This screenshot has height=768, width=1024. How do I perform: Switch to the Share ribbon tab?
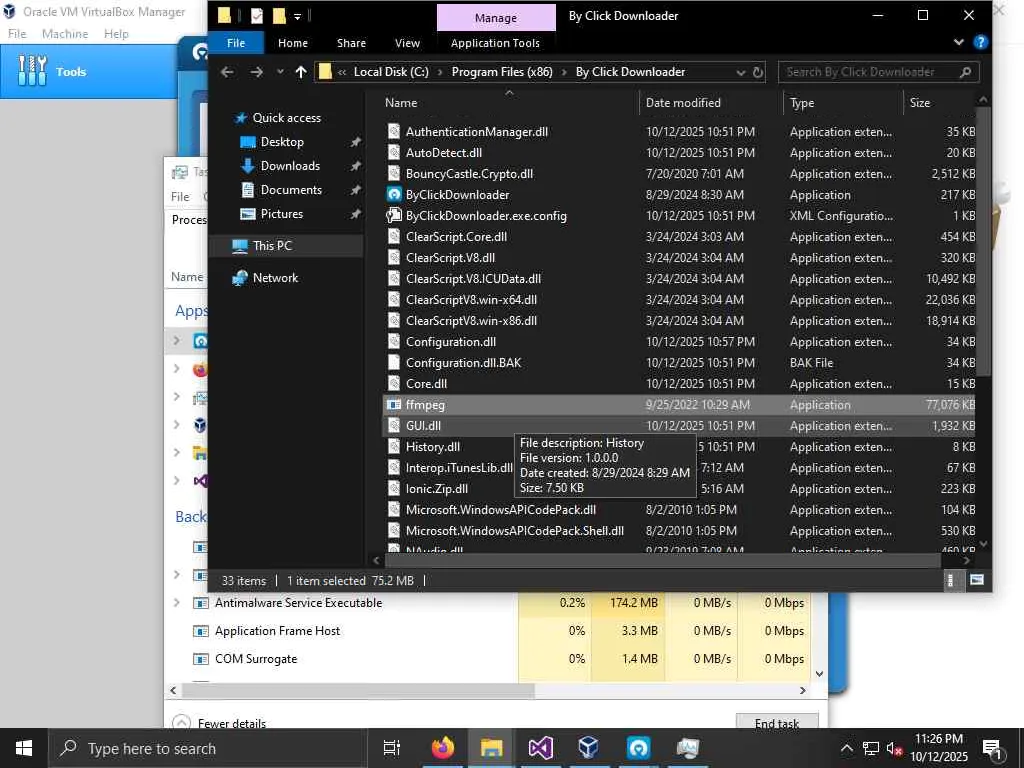click(351, 43)
